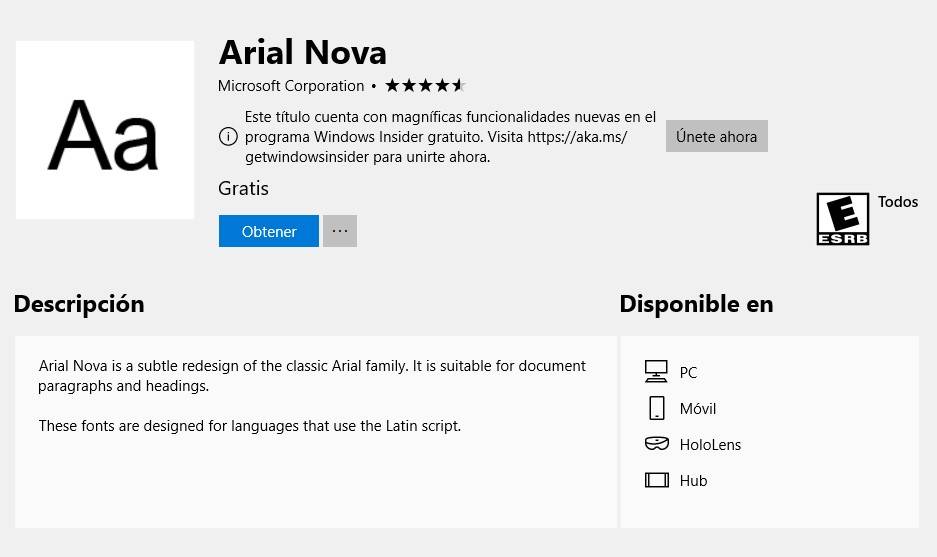937x557 pixels.
Task: Click the Móvil phone icon
Action: [656, 408]
